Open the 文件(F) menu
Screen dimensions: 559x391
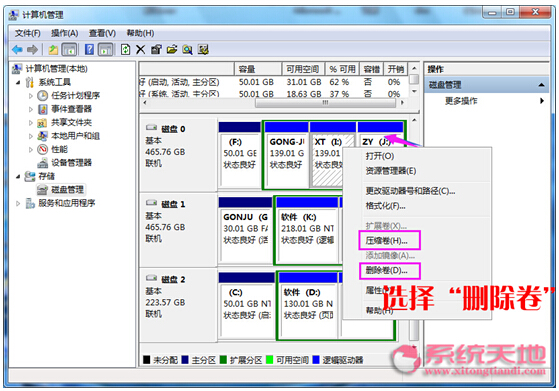27,33
